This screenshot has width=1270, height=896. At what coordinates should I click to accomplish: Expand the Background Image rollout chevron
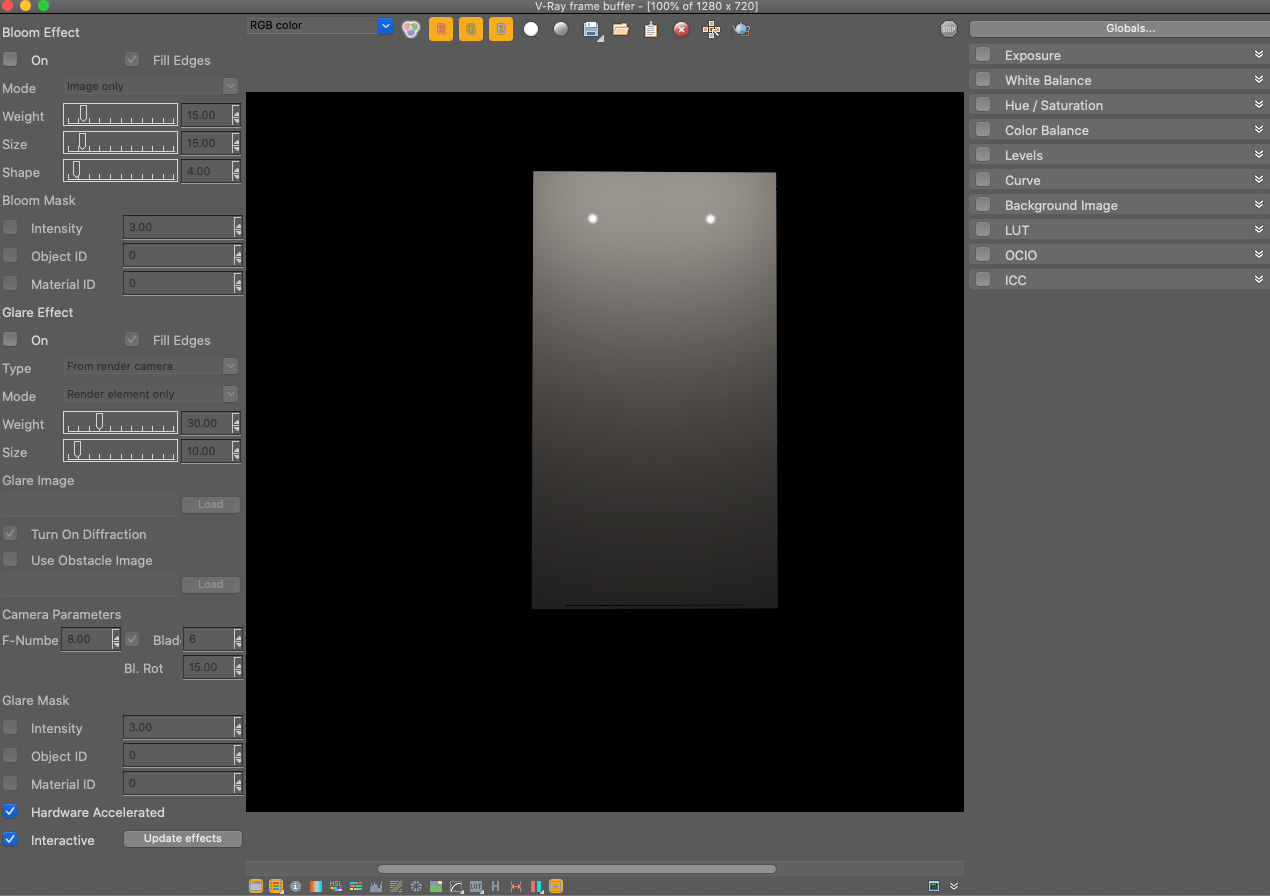pyautogui.click(x=1259, y=204)
